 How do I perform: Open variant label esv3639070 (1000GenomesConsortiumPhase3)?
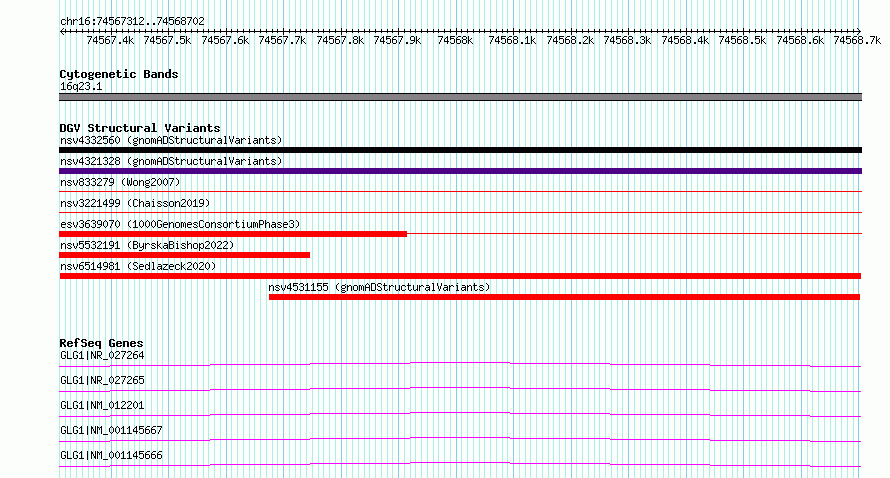click(180, 224)
